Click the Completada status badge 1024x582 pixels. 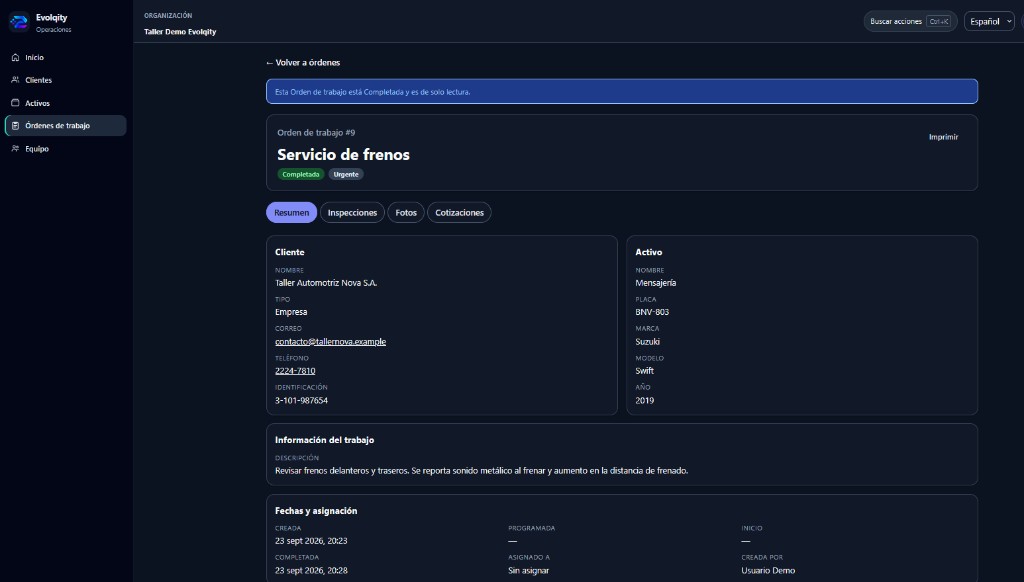[300, 174]
